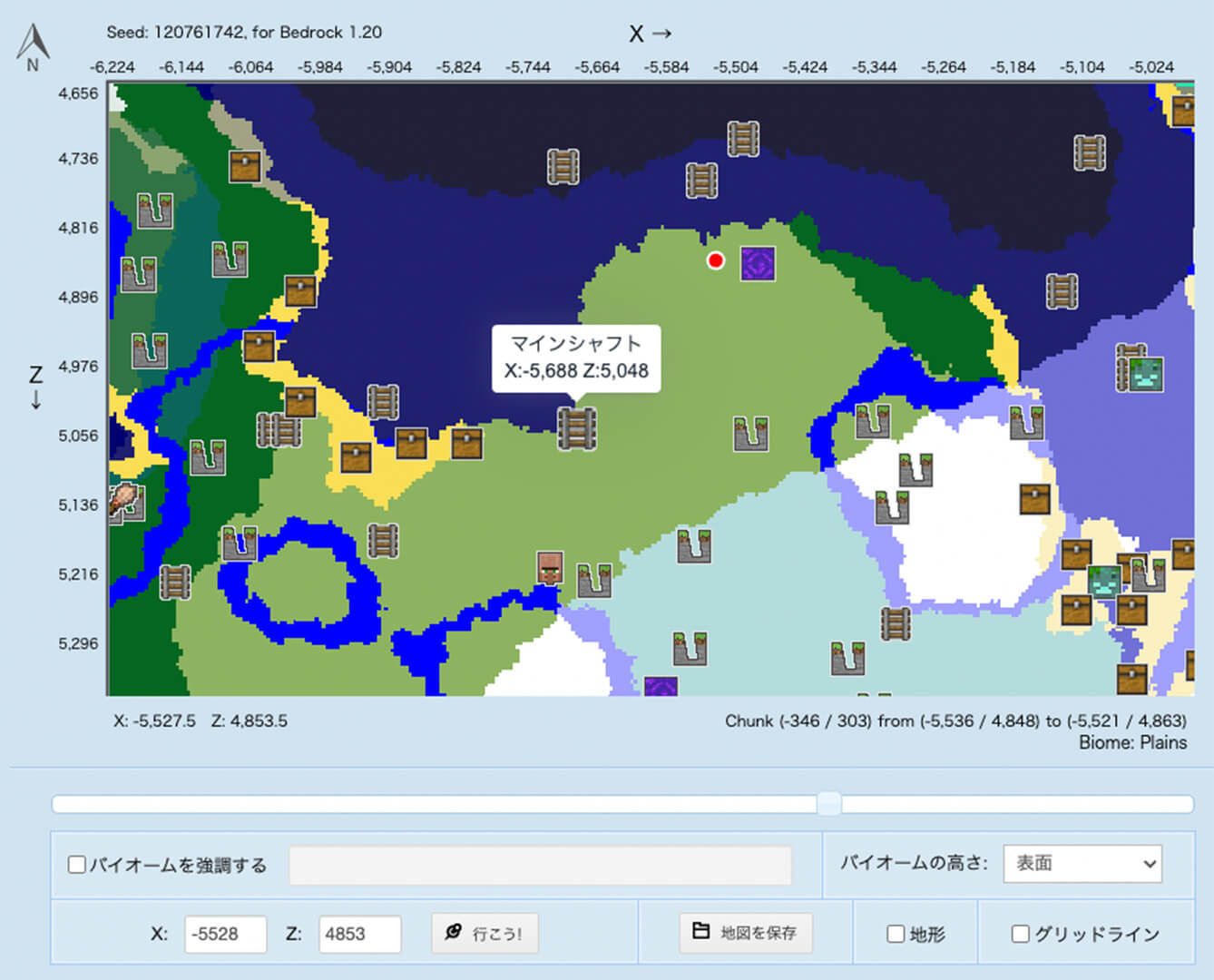Select the ruined portal icon touching the river loop

pos(240,543)
